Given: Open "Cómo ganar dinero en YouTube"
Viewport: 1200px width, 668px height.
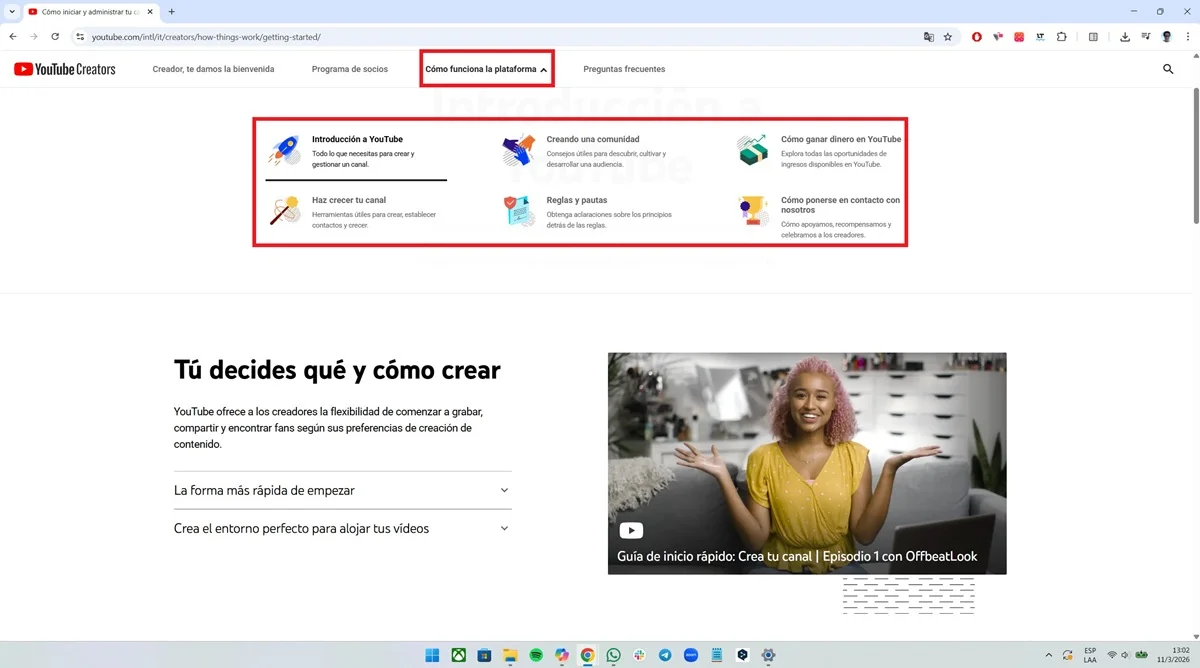Looking at the screenshot, I should pyautogui.click(x=841, y=139).
